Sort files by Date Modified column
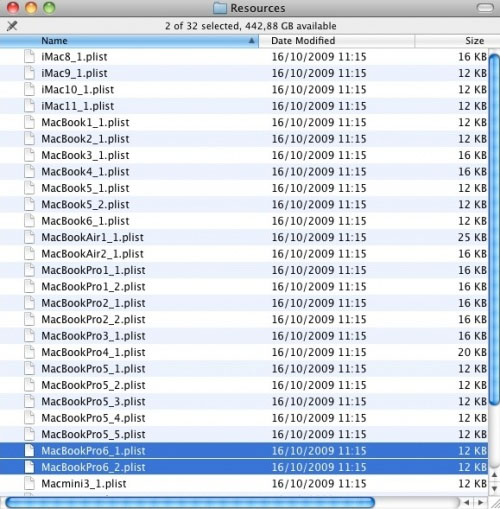The width and height of the screenshot is (500, 509). 337,41
